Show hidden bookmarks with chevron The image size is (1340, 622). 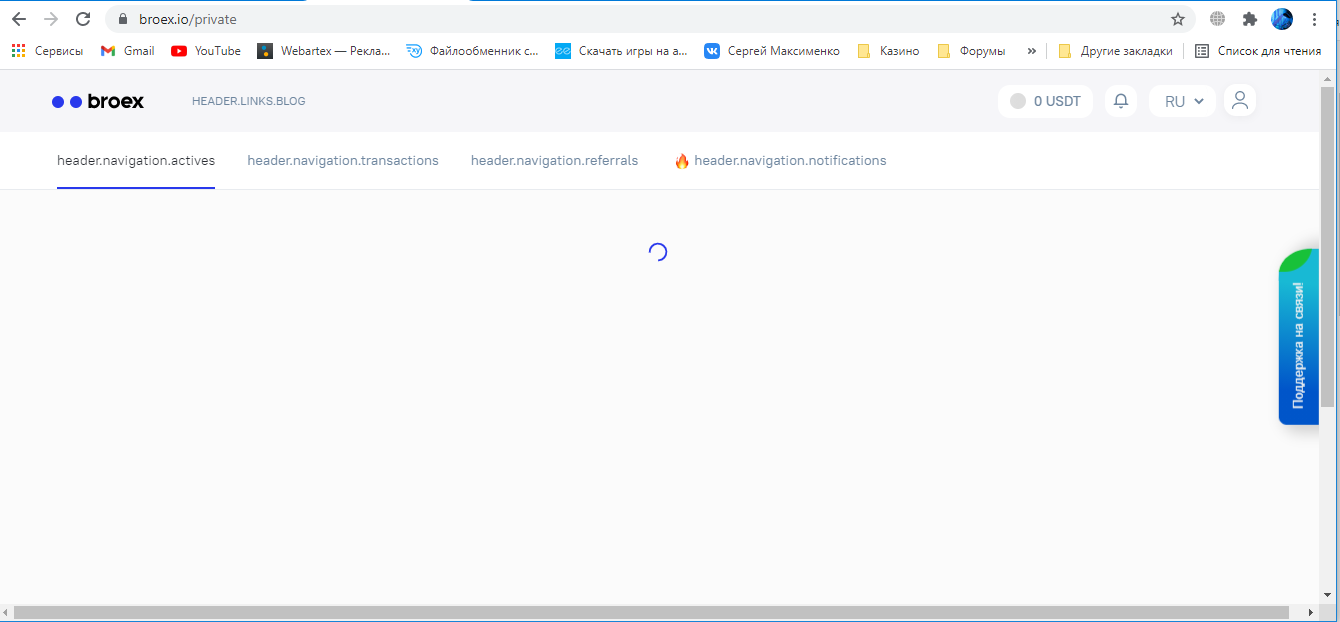pos(1031,51)
